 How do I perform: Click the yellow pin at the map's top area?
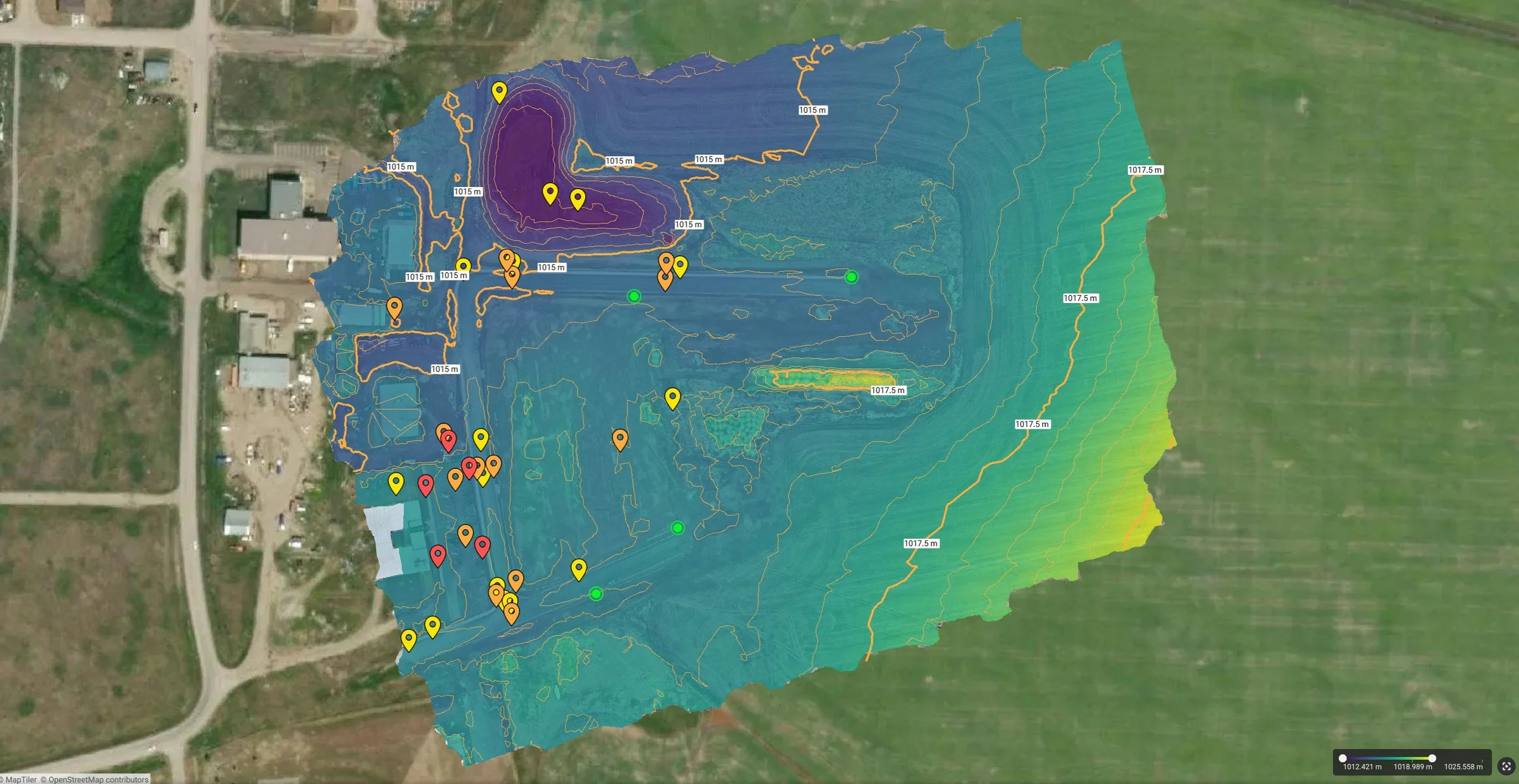coord(499,90)
